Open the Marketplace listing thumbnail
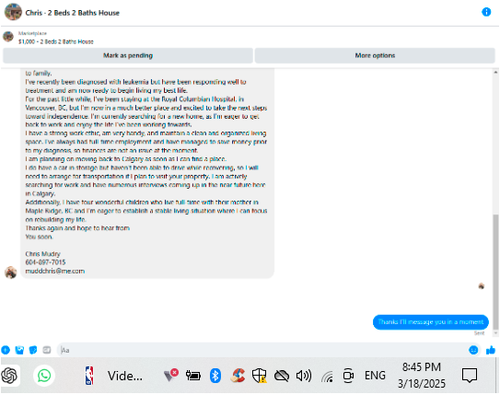The width and height of the screenshot is (500, 394). tap(8, 36)
